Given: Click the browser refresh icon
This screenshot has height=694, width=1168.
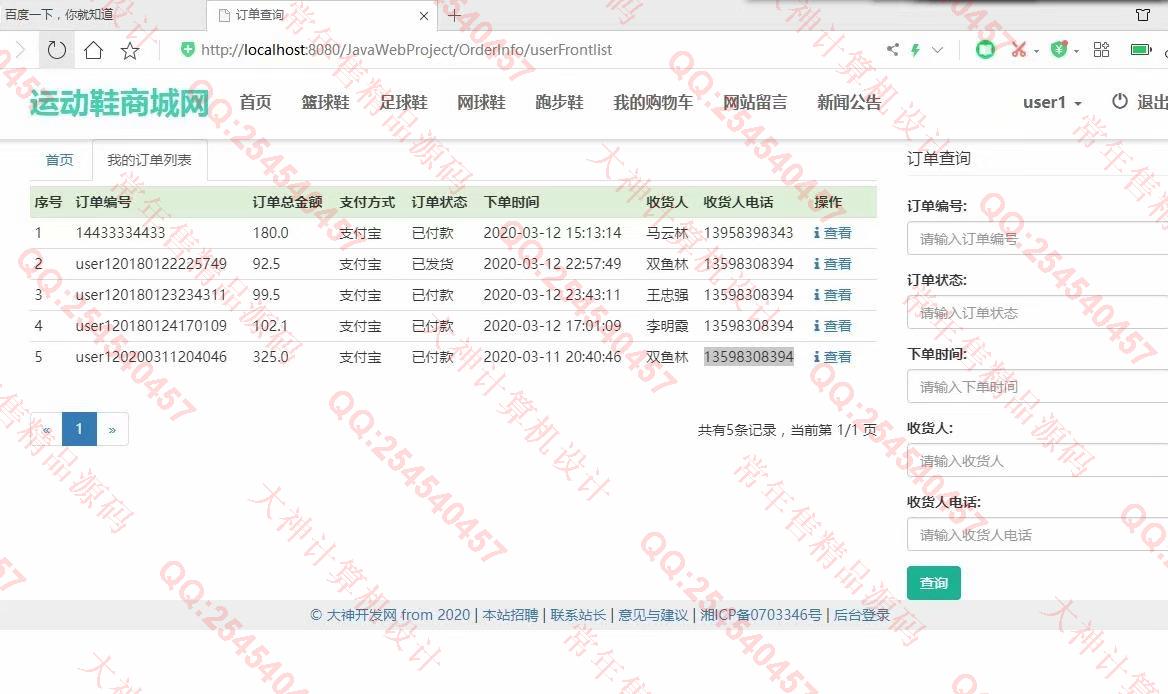Looking at the screenshot, I should coord(57,50).
